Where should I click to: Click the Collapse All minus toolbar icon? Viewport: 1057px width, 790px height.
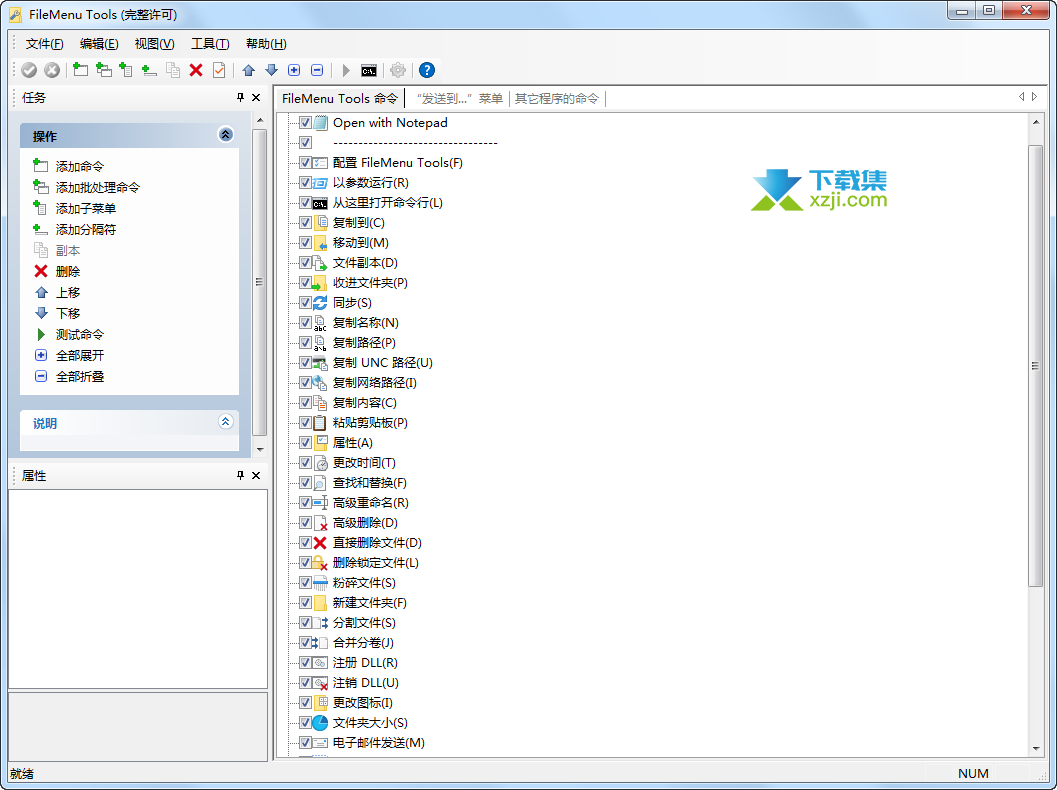pyautogui.click(x=317, y=70)
